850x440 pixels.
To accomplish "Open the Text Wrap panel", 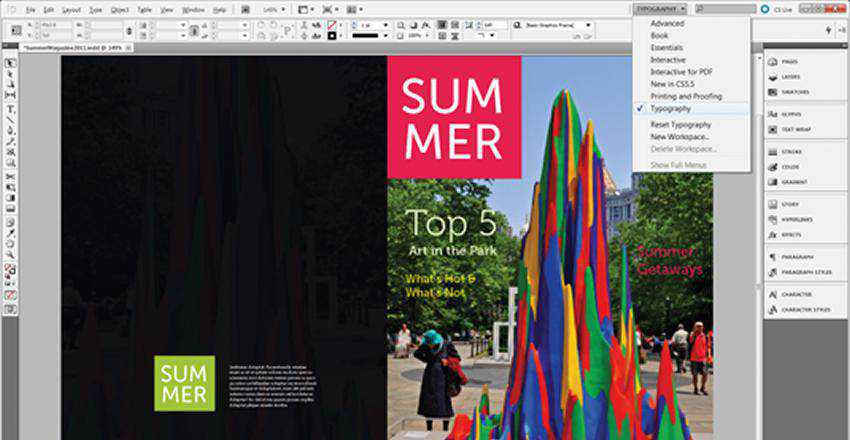I will (x=796, y=130).
